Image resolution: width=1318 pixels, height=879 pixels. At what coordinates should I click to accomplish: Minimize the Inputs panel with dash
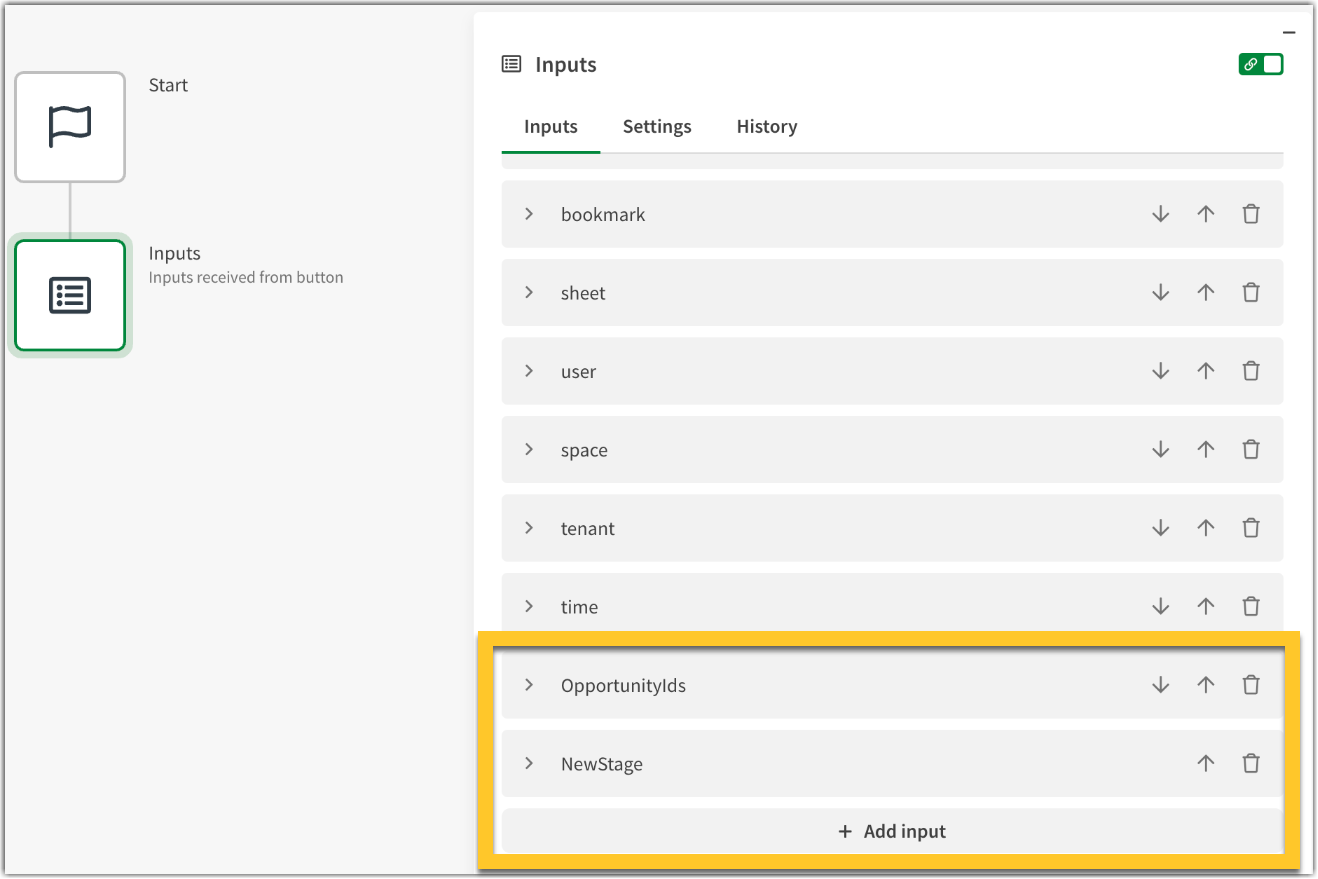1289,33
